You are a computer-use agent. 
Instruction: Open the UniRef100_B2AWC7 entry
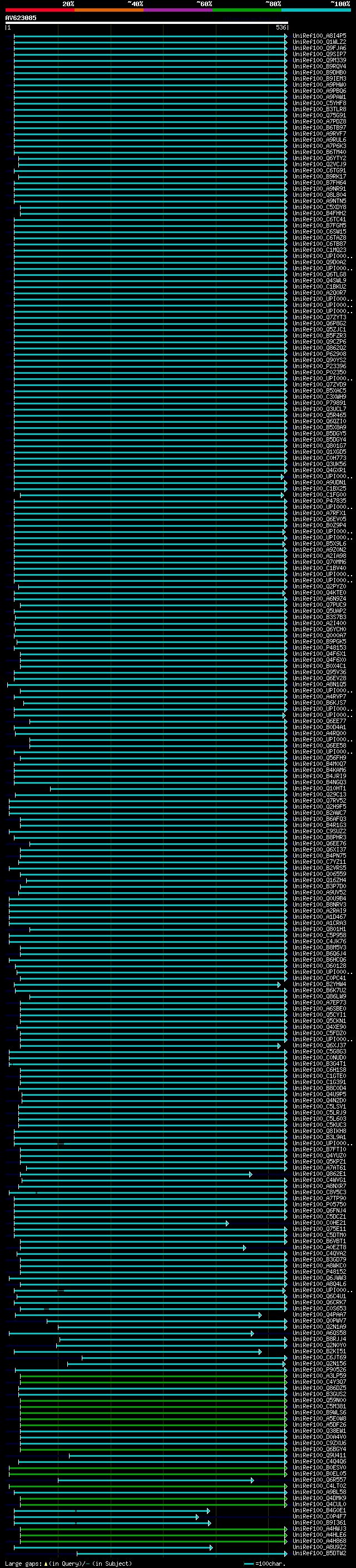tap(319, 813)
